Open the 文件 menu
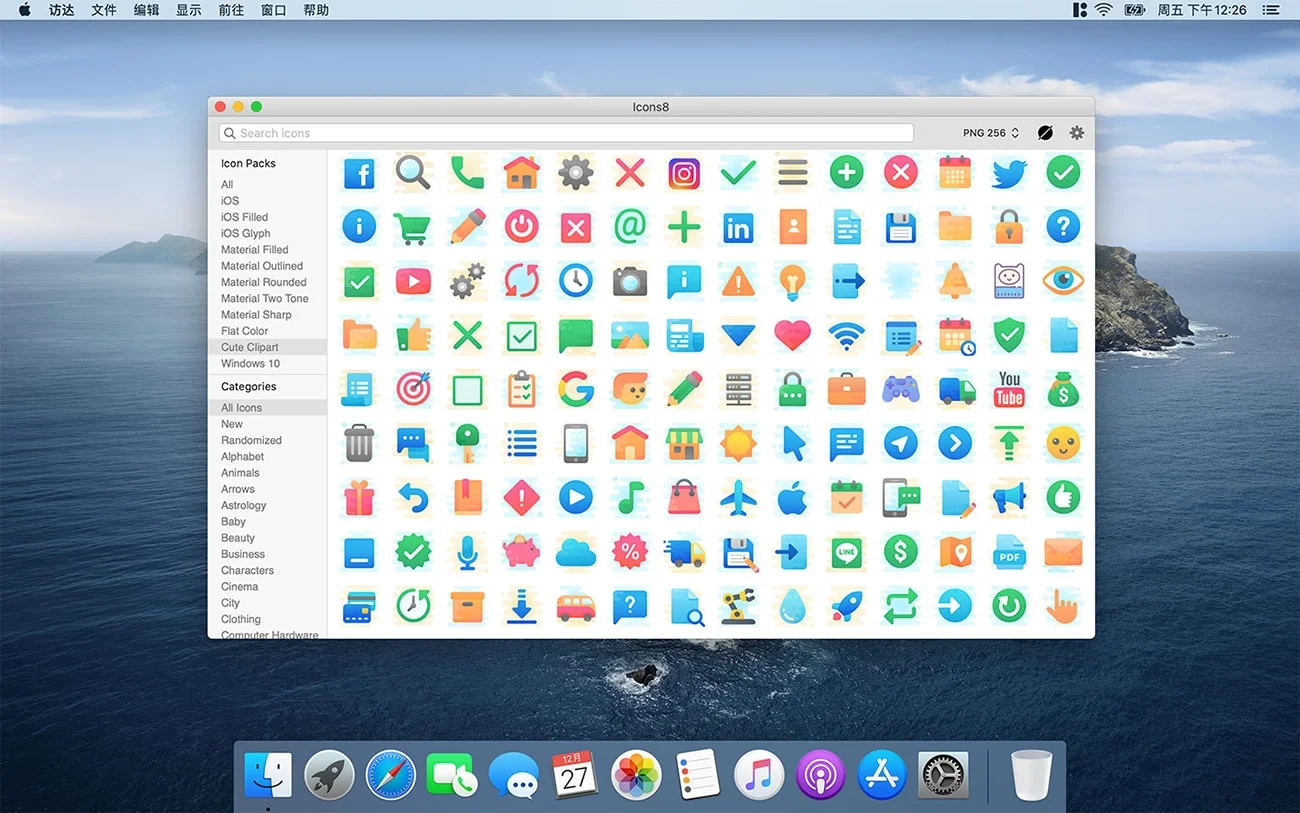 coord(103,10)
